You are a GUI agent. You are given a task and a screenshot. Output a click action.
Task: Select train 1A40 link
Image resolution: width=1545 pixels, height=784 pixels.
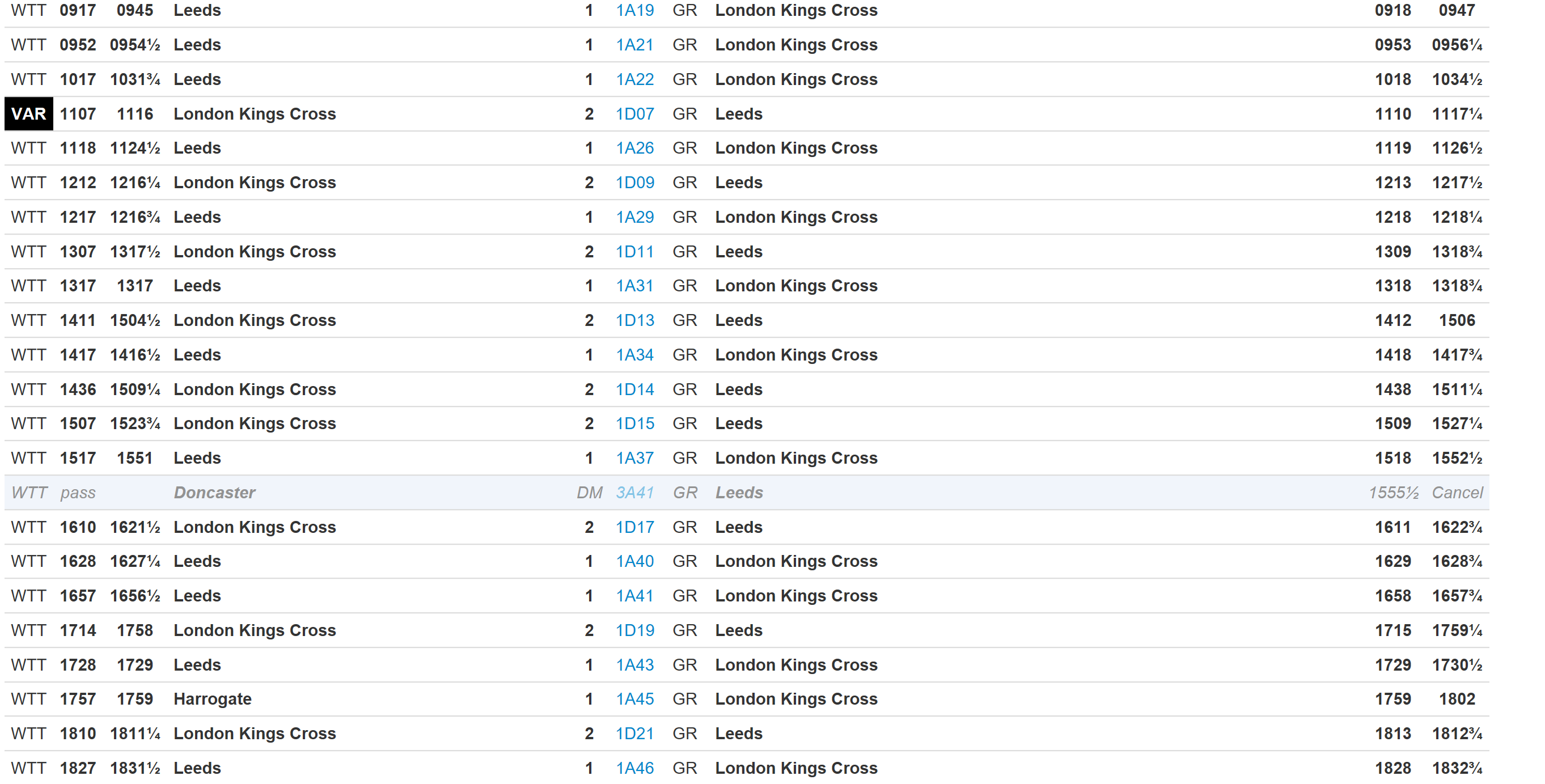point(634,561)
